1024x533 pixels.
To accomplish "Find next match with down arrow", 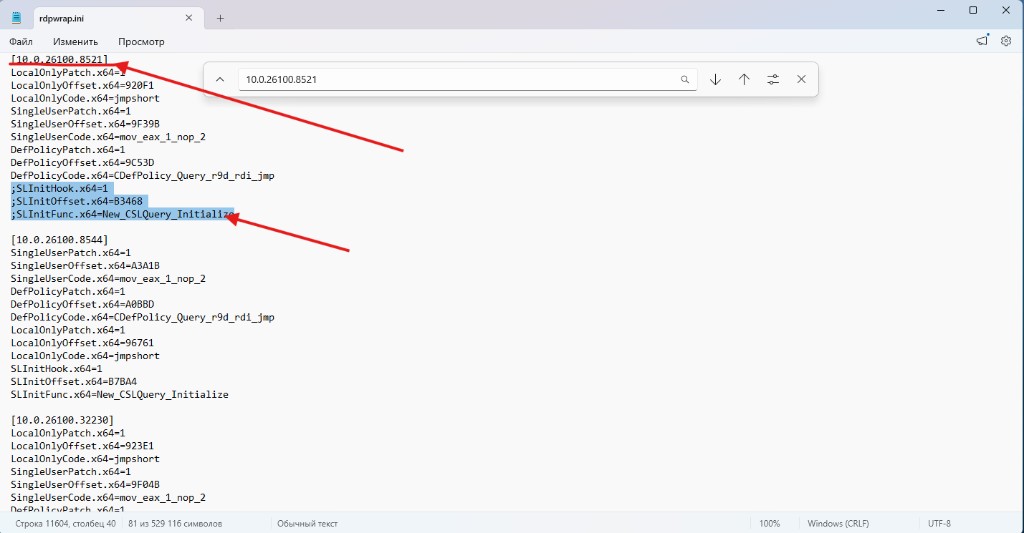I will [715, 80].
